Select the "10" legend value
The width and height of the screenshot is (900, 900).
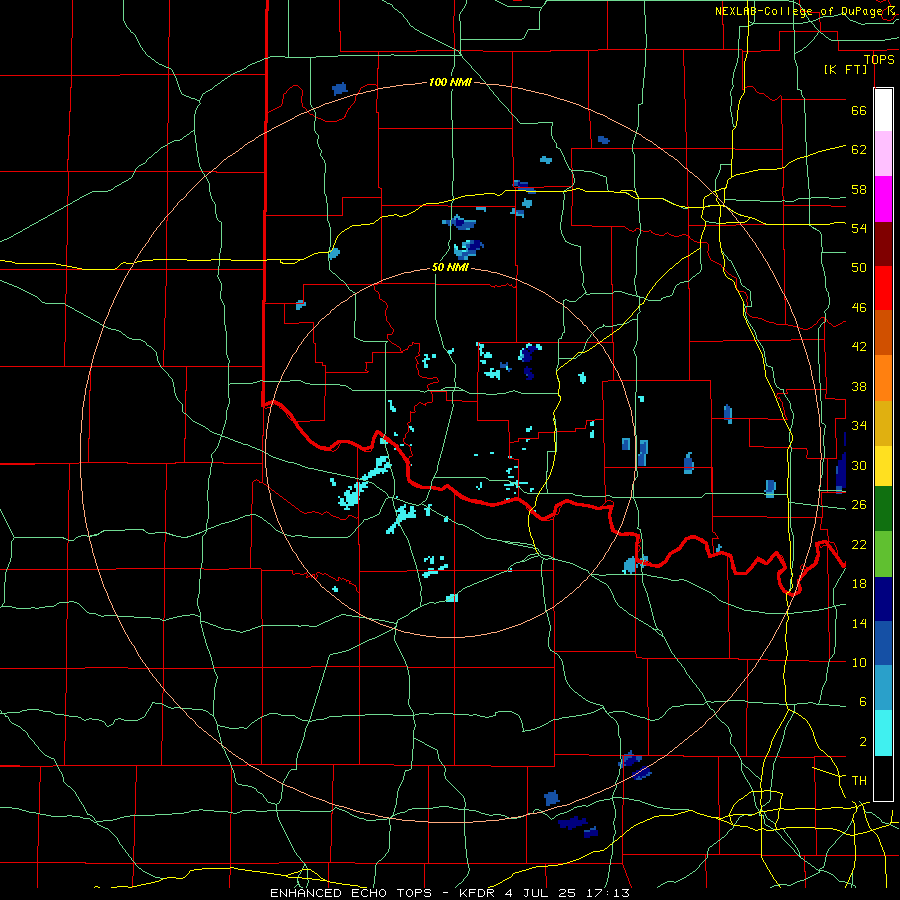[859, 662]
